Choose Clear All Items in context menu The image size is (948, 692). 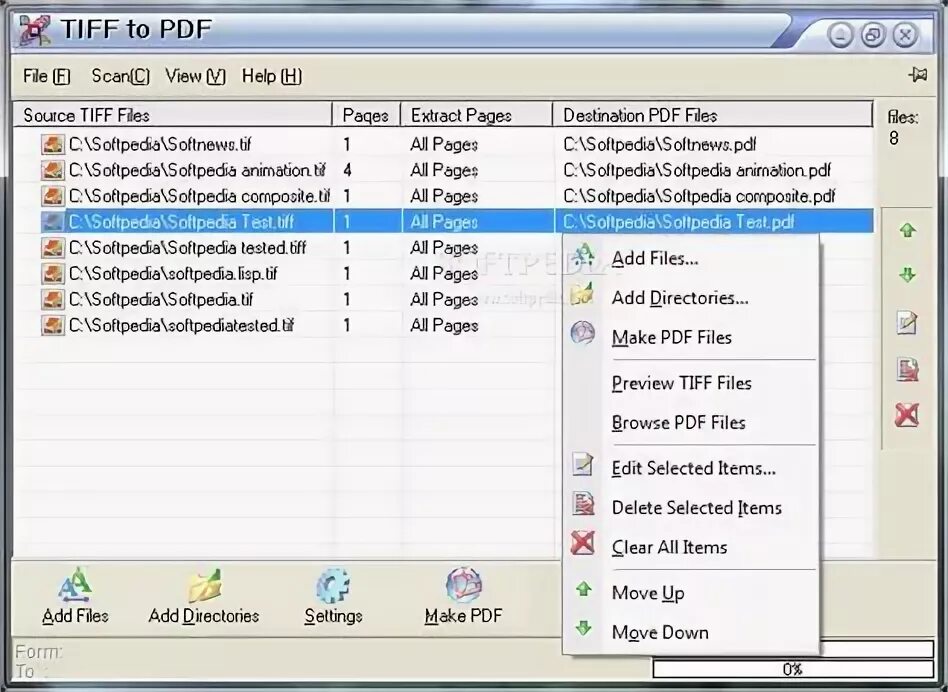tap(690, 547)
